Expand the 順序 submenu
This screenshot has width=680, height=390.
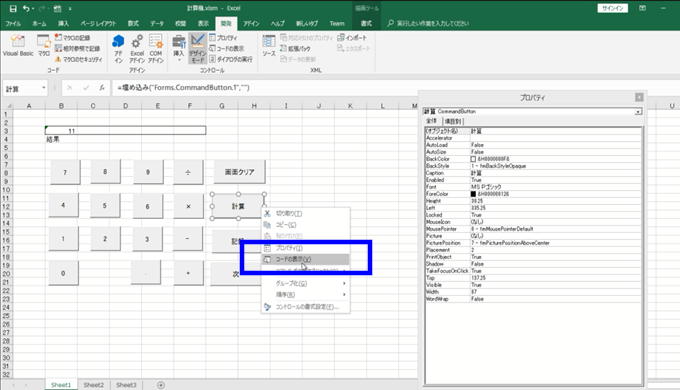tap(305, 295)
